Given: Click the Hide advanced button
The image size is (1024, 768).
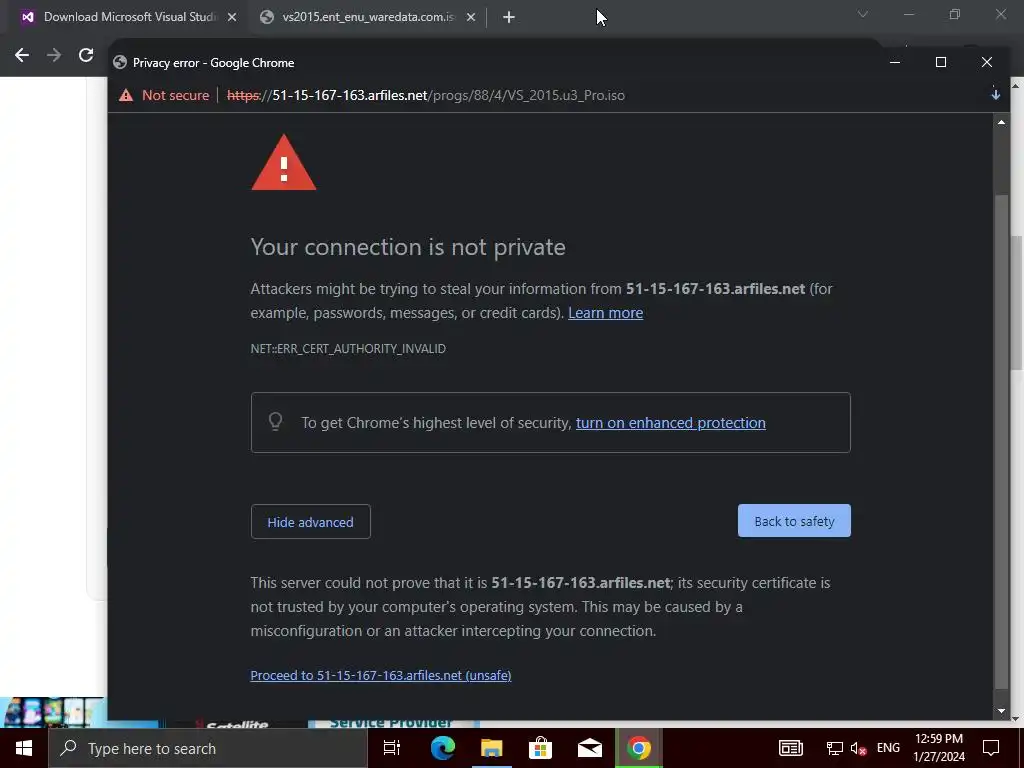Looking at the screenshot, I should click(311, 522).
